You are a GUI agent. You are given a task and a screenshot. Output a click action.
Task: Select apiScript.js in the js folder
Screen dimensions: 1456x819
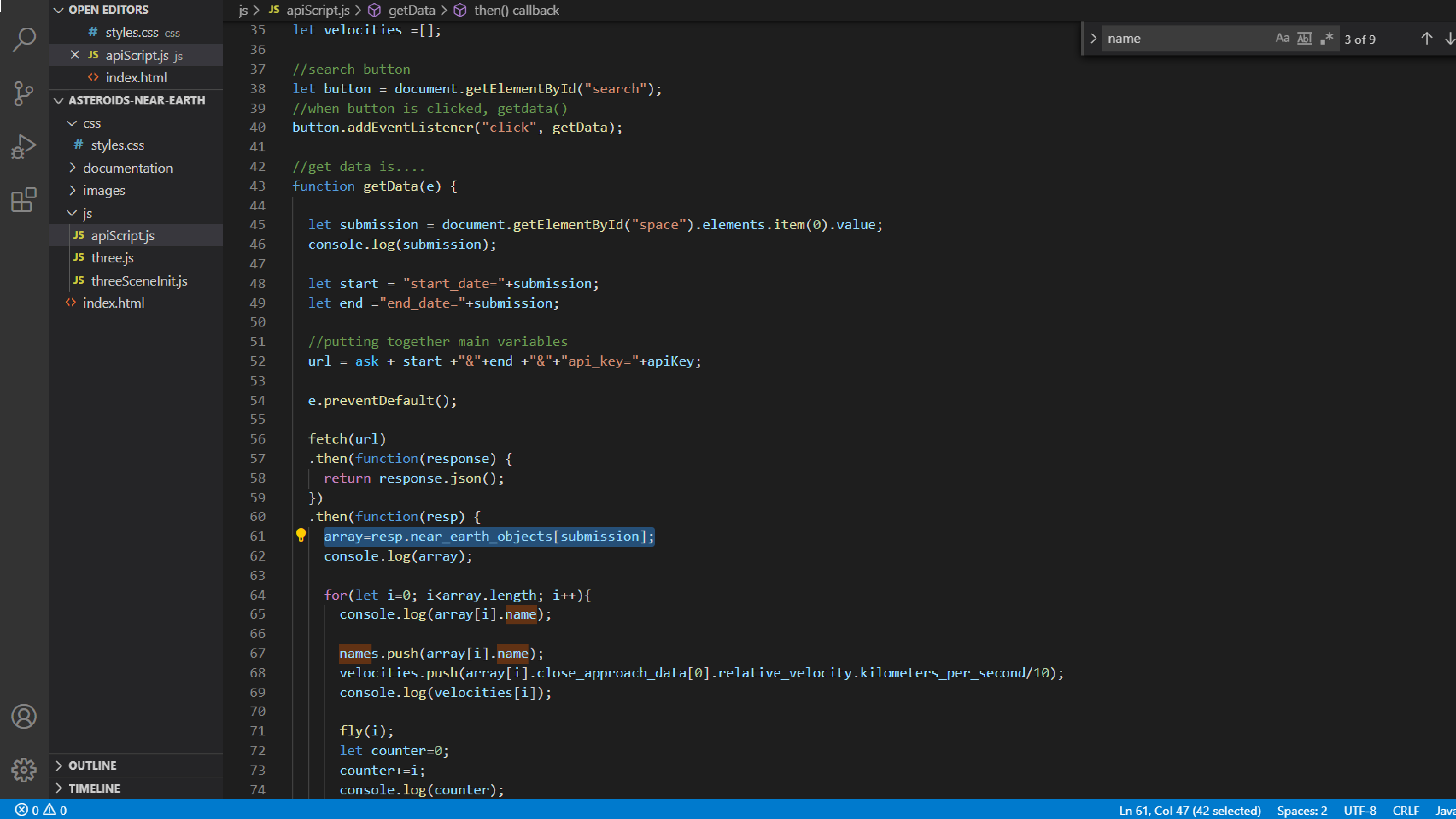[x=136, y=235]
